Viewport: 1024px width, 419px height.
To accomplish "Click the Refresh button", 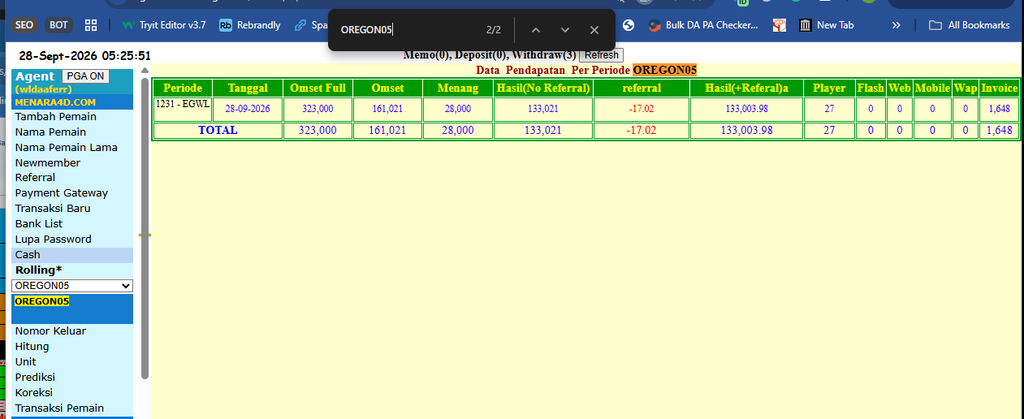I will (x=601, y=55).
